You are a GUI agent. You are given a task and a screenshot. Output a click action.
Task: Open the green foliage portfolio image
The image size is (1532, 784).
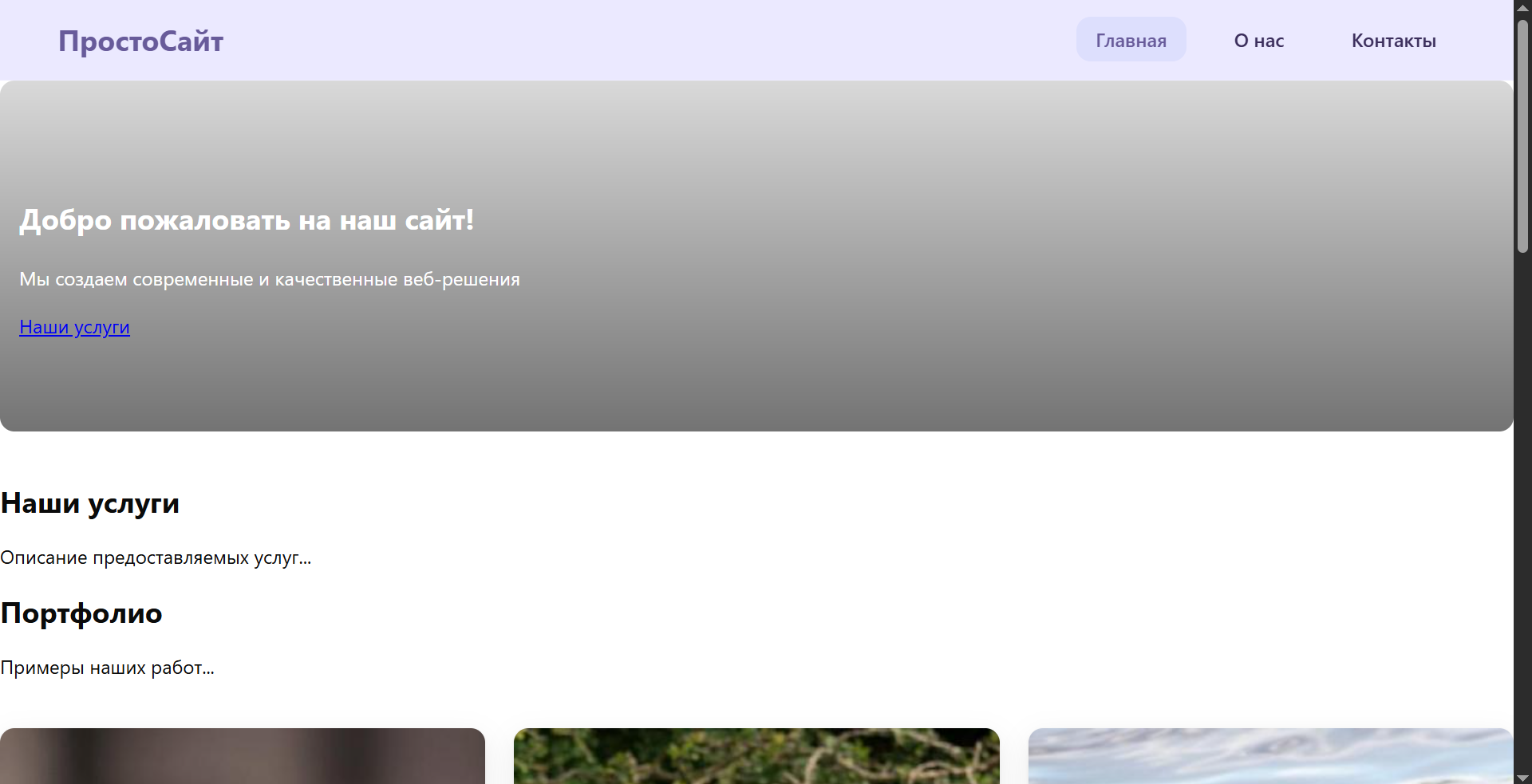point(756,756)
